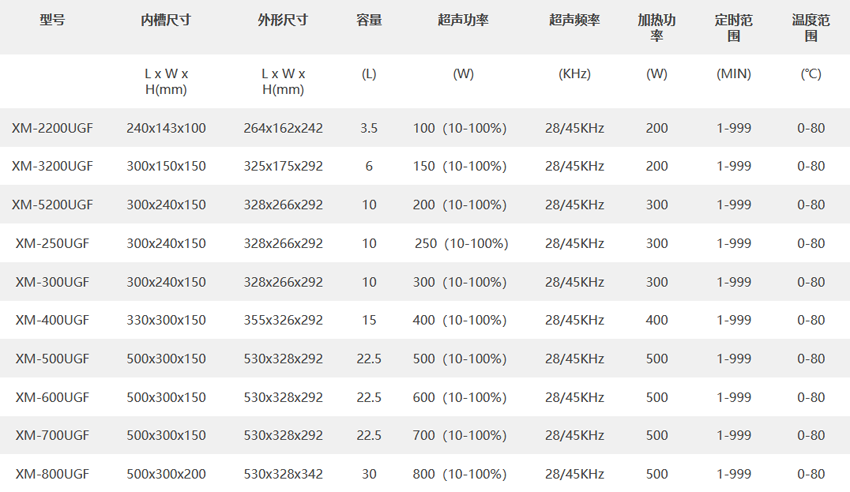Screen dimensions: 850x492
Task: Select the 外形尺寸 column header
Action: click(283, 20)
